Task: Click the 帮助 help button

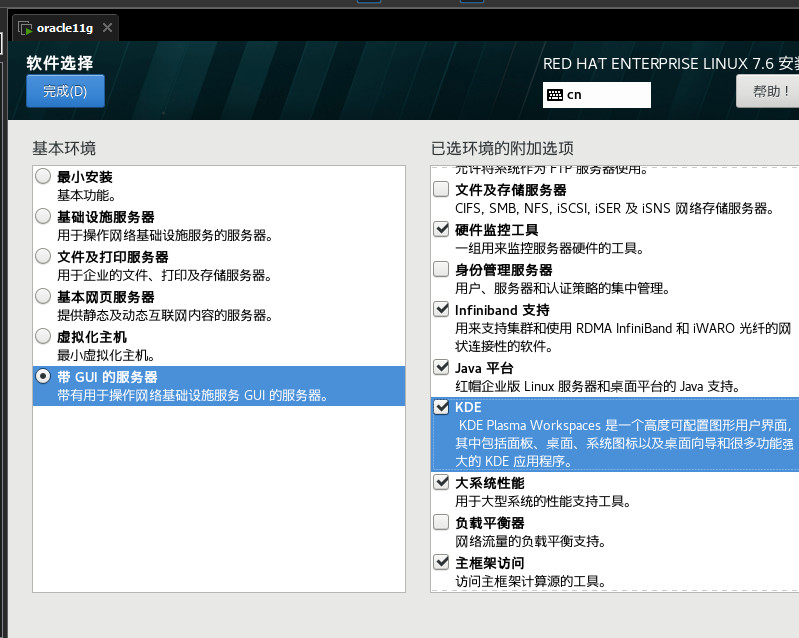Action: [x=768, y=92]
